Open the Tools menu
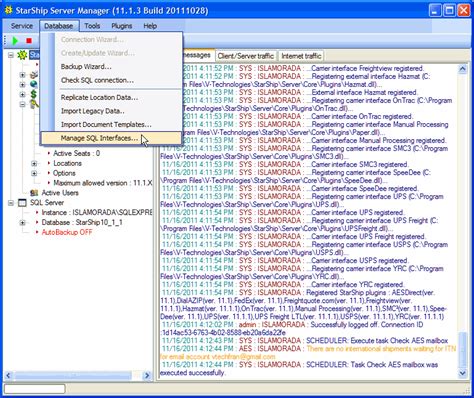The height and width of the screenshot is (398, 474). [x=92, y=26]
